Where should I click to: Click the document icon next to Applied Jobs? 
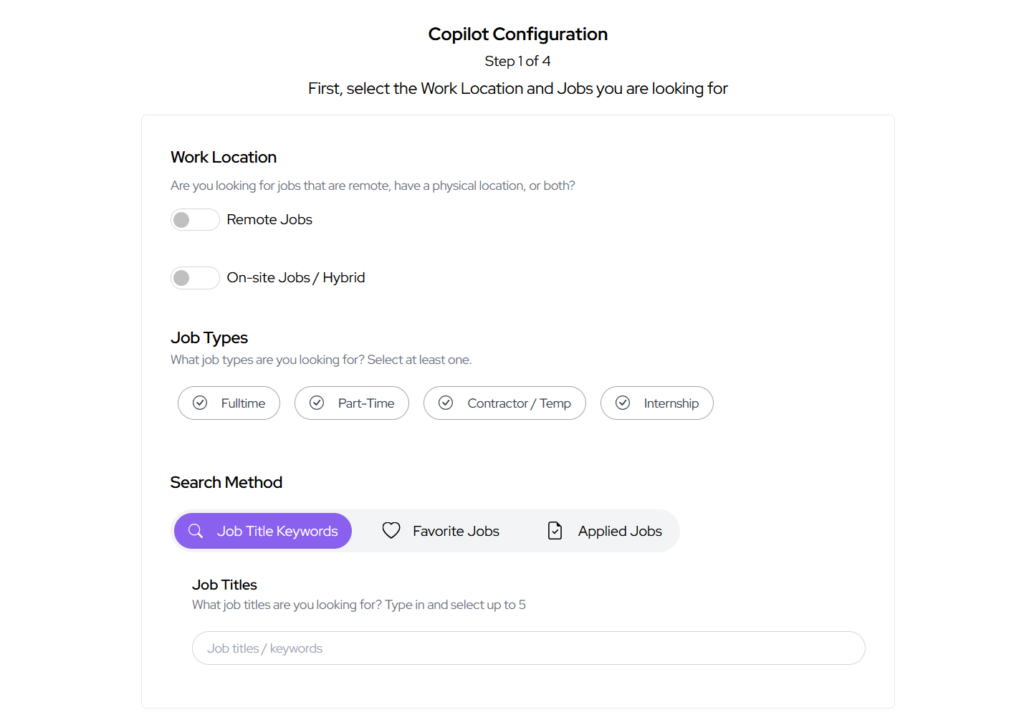555,530
